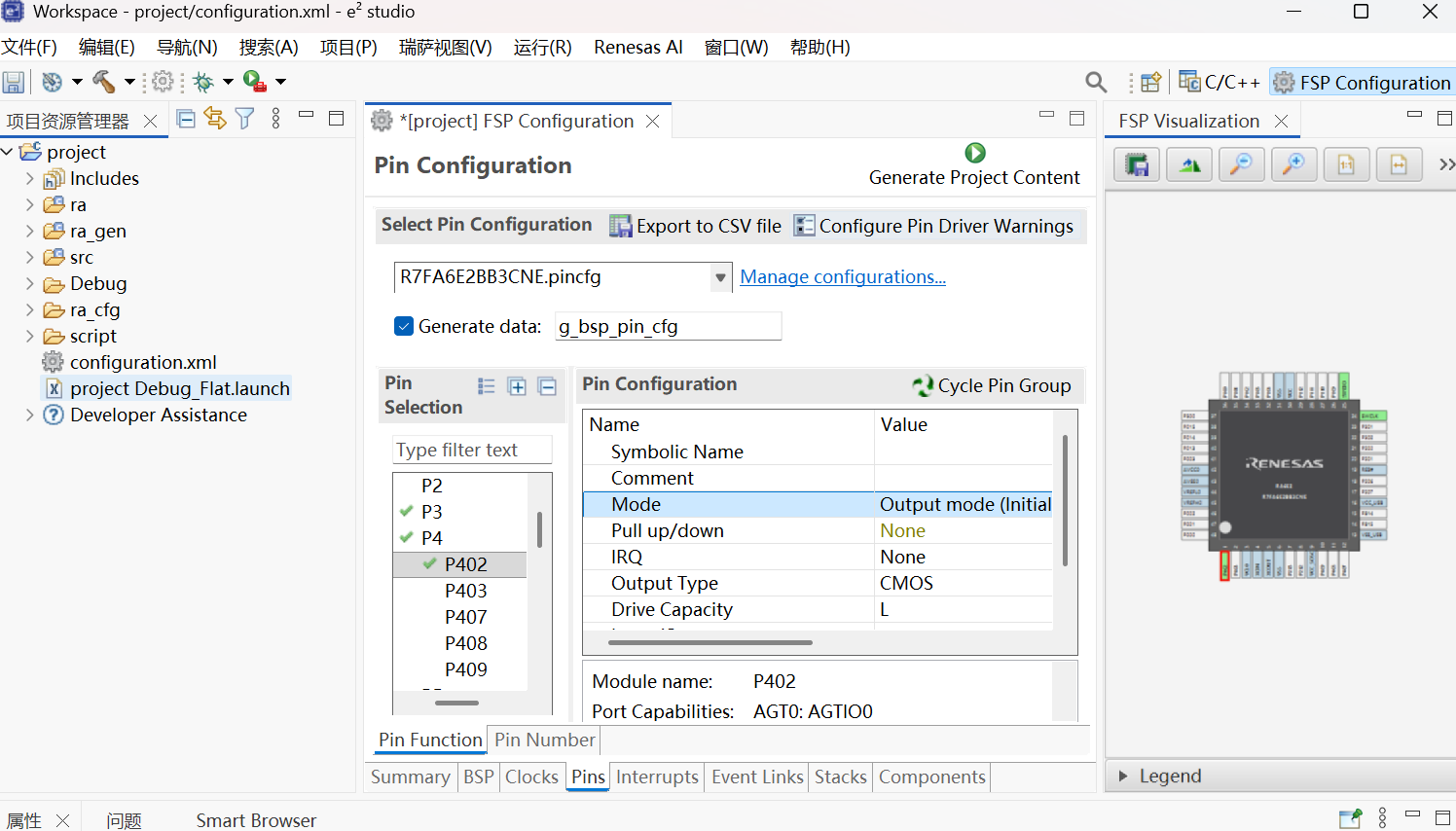The height and width of the screenshot is (831, 1456).
Task: Select the Drive Capacity property row
Action: [818, 609]
